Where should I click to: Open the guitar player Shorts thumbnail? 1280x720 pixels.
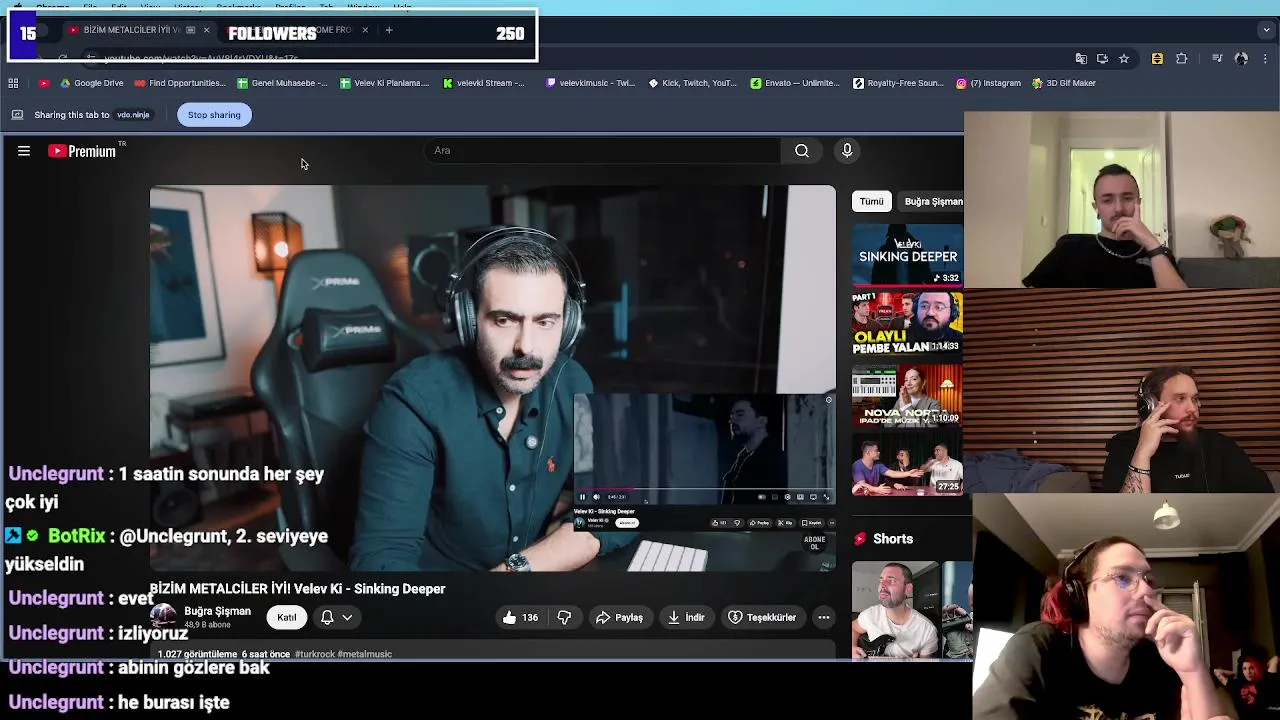point(896,610)
